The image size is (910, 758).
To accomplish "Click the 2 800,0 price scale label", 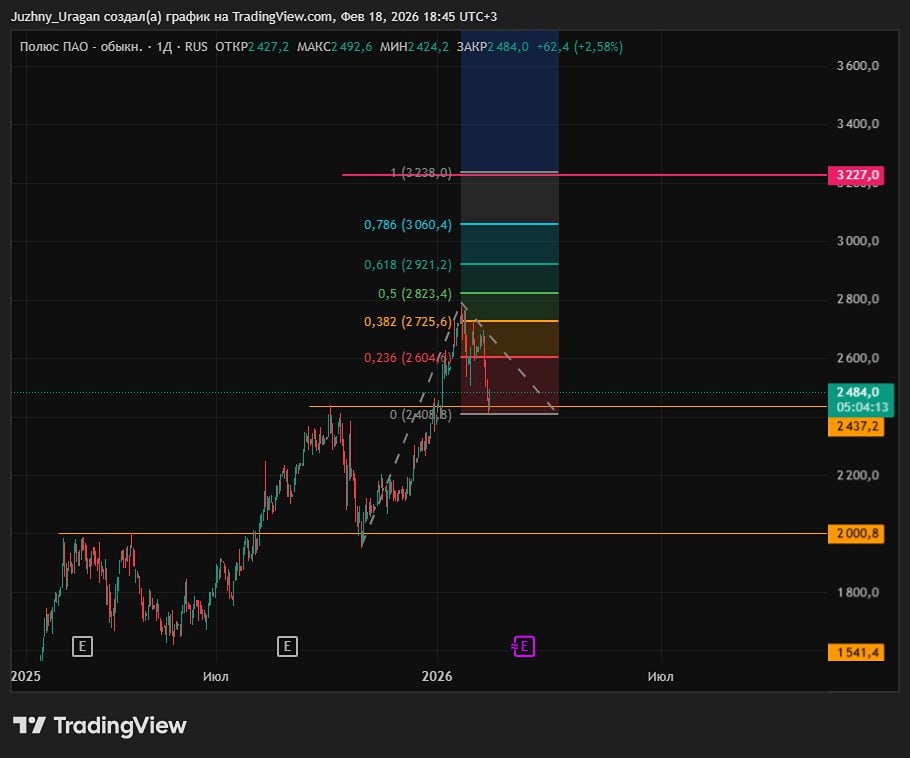I will [x=858, y=299].
